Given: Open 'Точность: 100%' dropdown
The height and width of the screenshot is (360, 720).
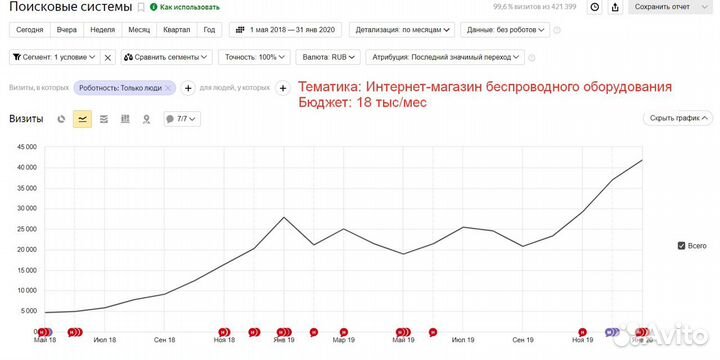Looking at the screenshot, I should point(254,57).
